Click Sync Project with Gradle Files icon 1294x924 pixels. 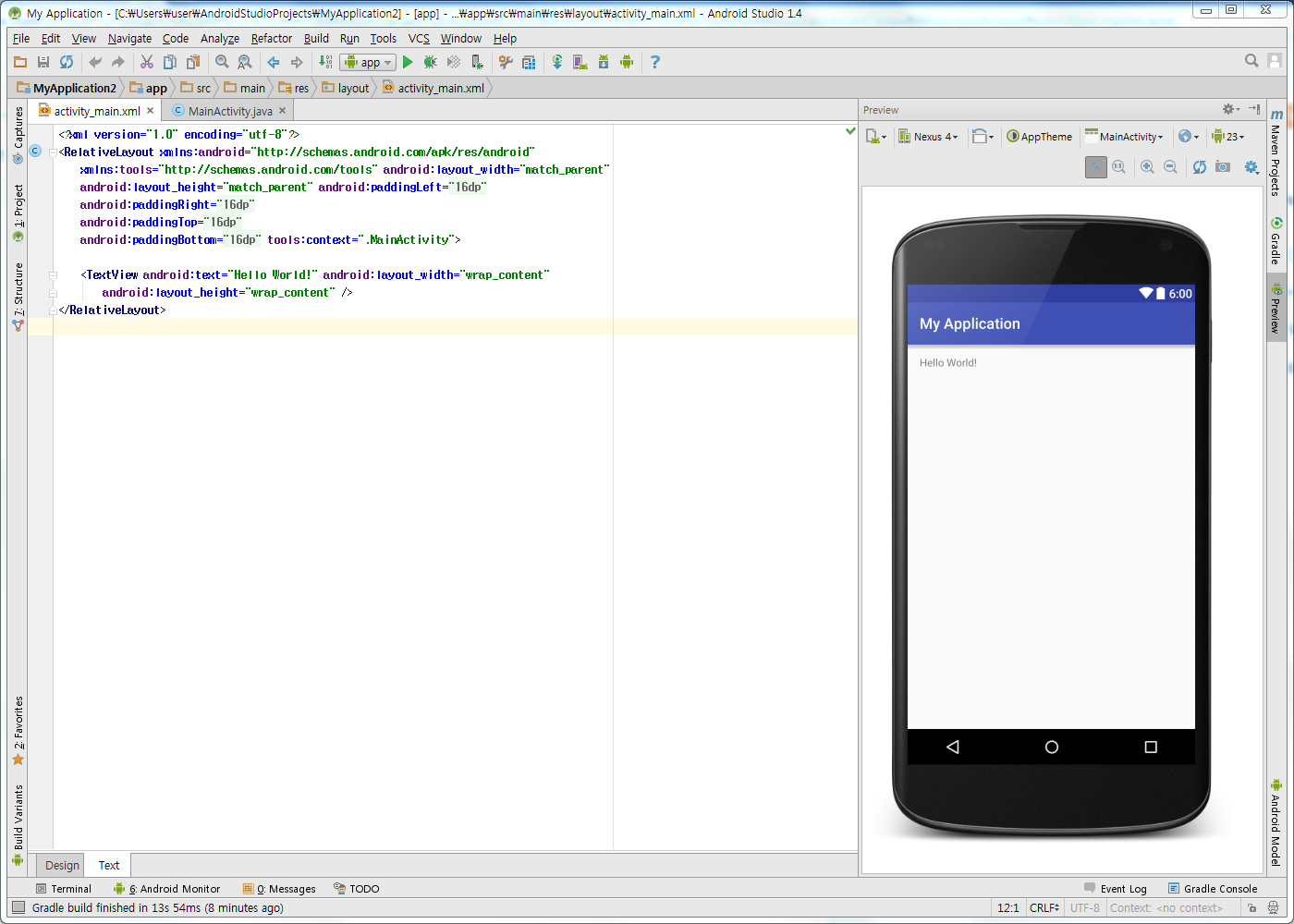point(557,62)
